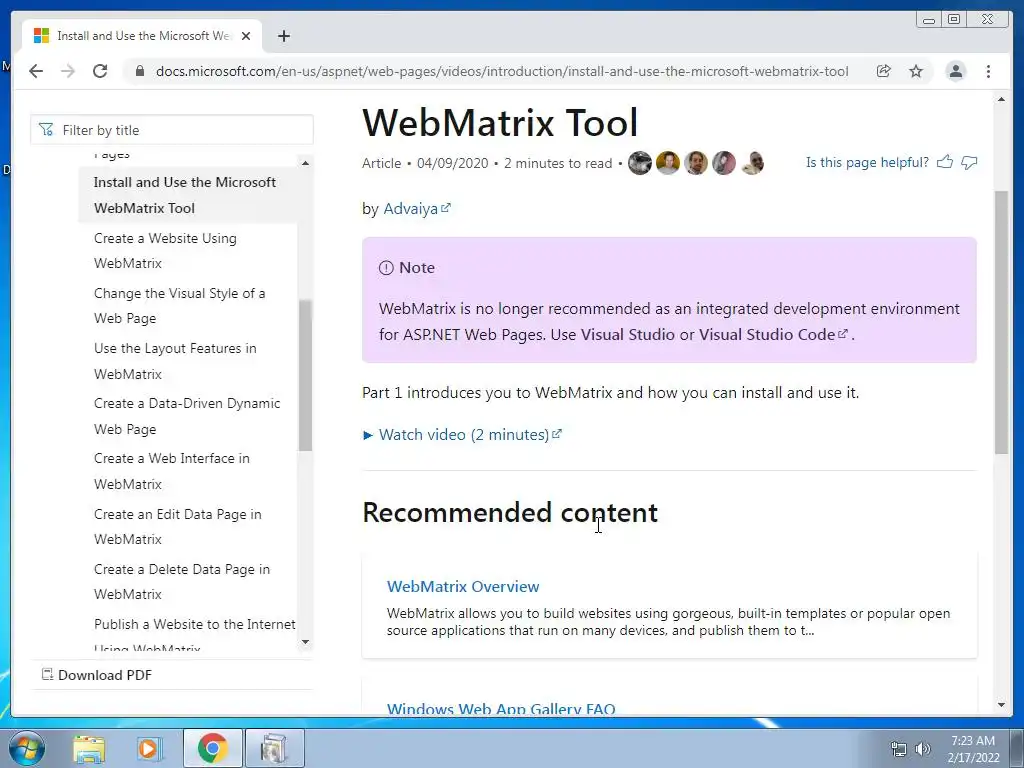Click the taskbar icon next to Chrome

(x=274, y=748)
